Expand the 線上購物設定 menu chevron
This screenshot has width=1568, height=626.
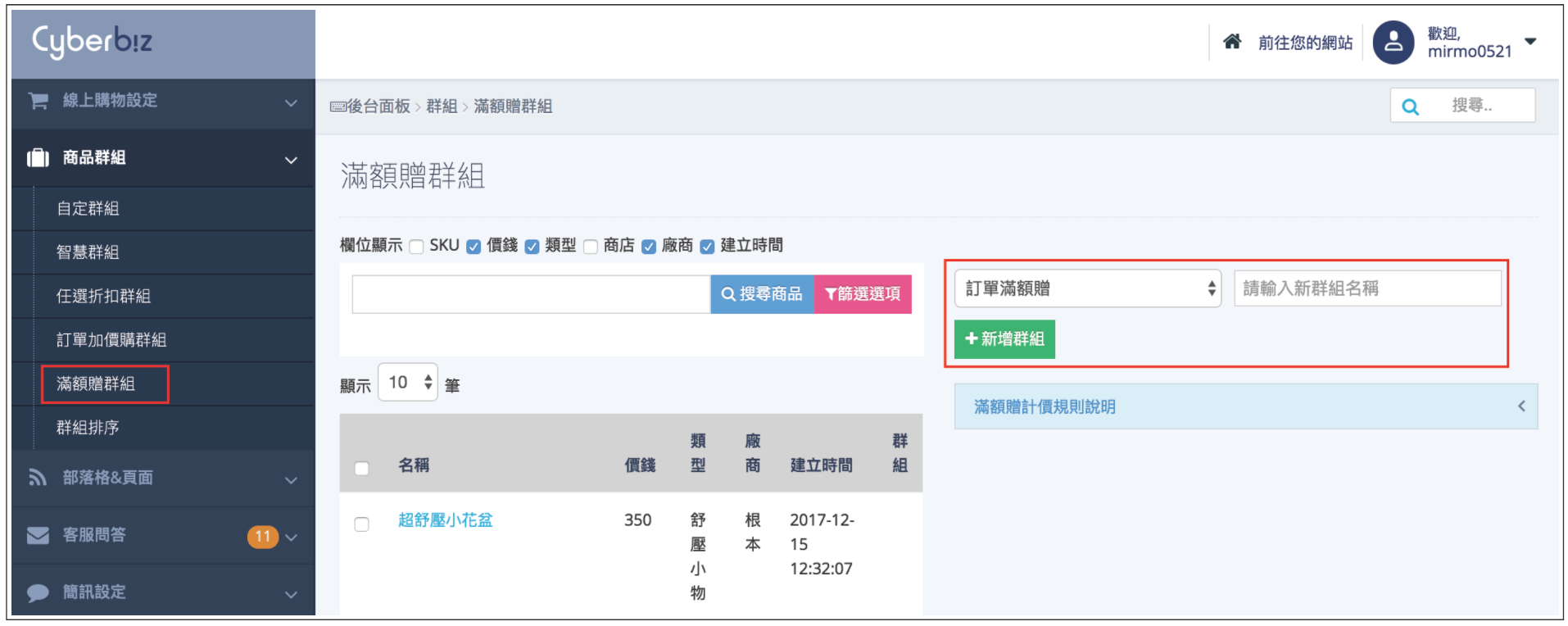(x=291, y=103)
